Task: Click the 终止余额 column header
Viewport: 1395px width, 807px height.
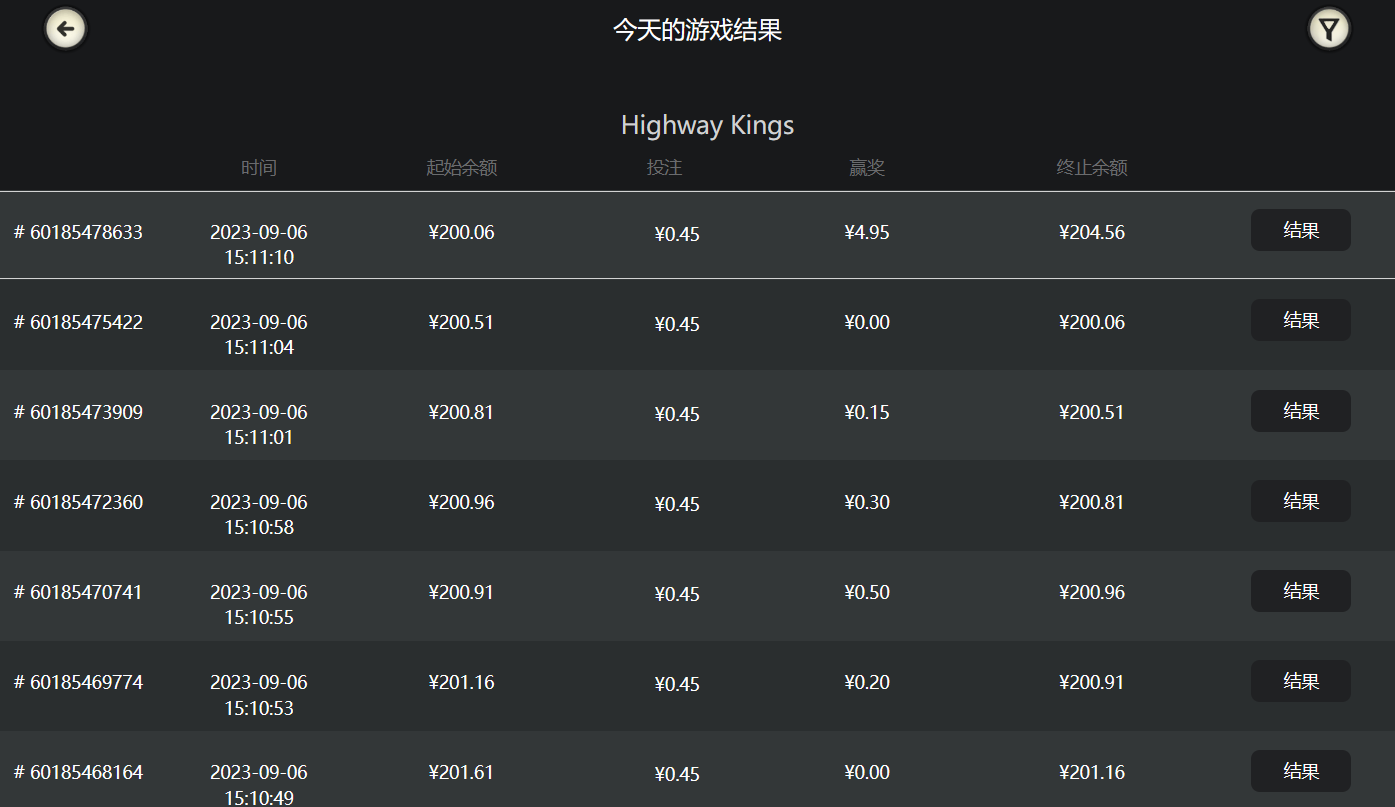Action: pyautogui.click(x=1092, y=168)
